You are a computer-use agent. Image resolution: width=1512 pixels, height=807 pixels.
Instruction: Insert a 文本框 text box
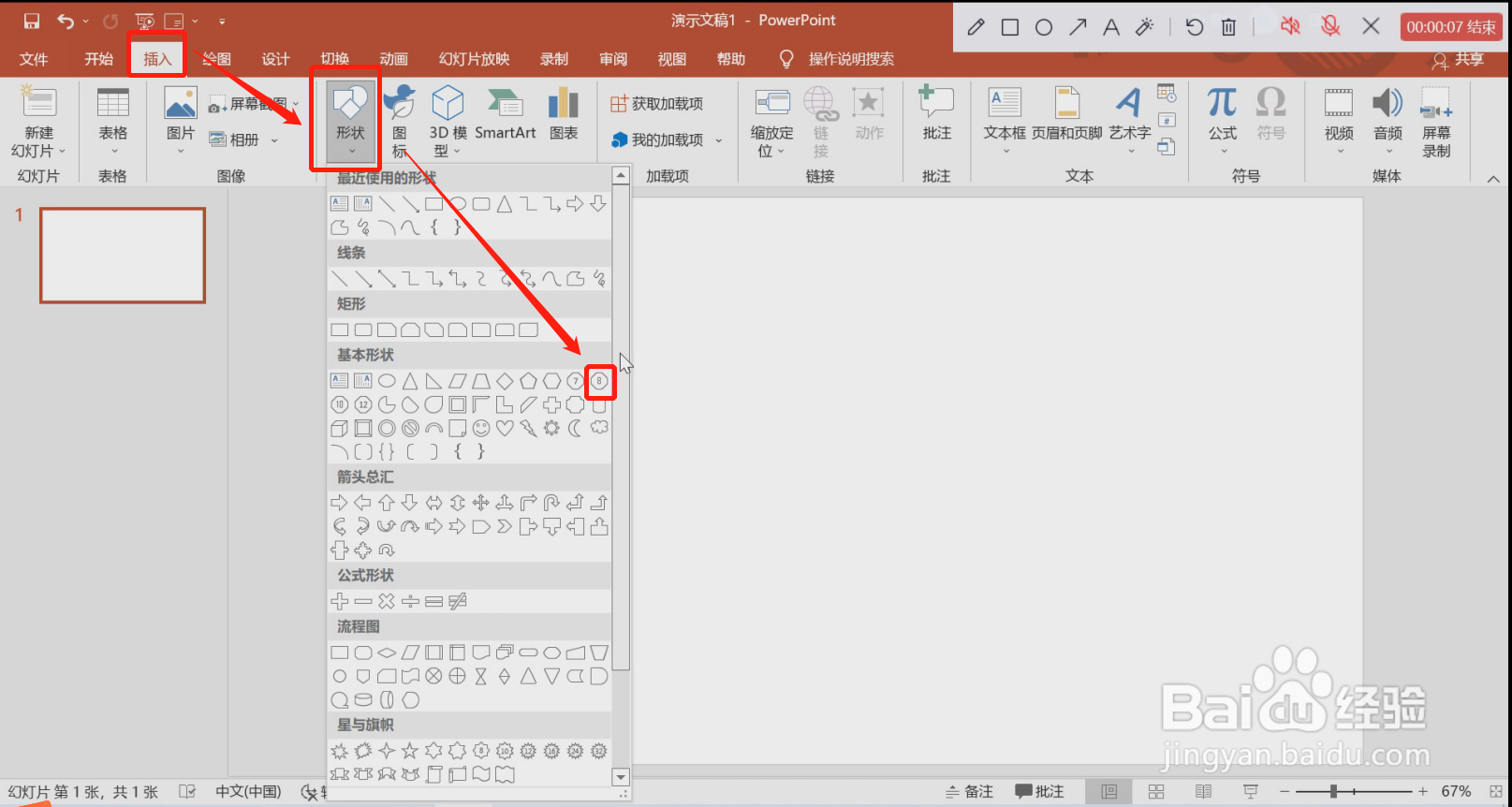pyautogui.click(x=1005, y=123)
